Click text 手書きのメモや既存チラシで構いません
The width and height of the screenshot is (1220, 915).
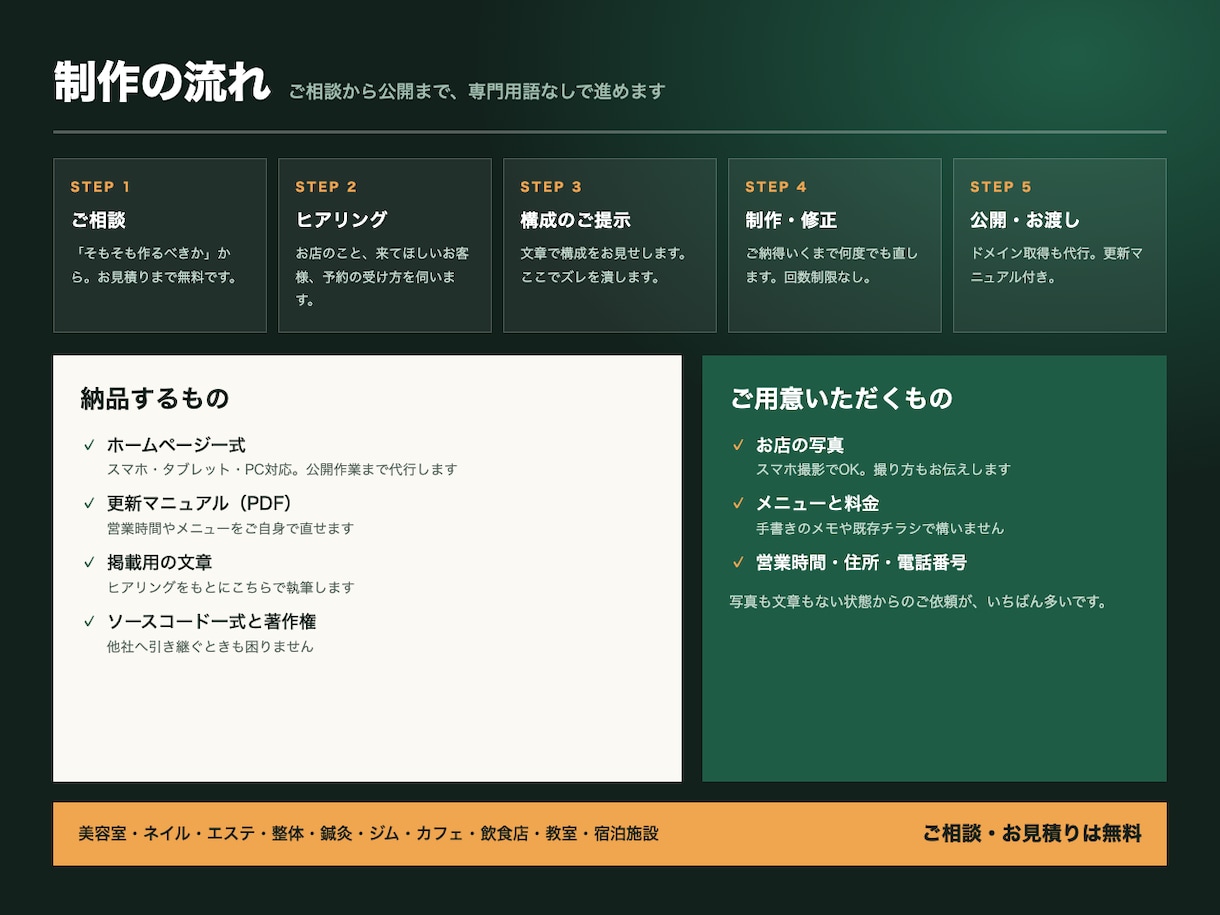(880, 528)
